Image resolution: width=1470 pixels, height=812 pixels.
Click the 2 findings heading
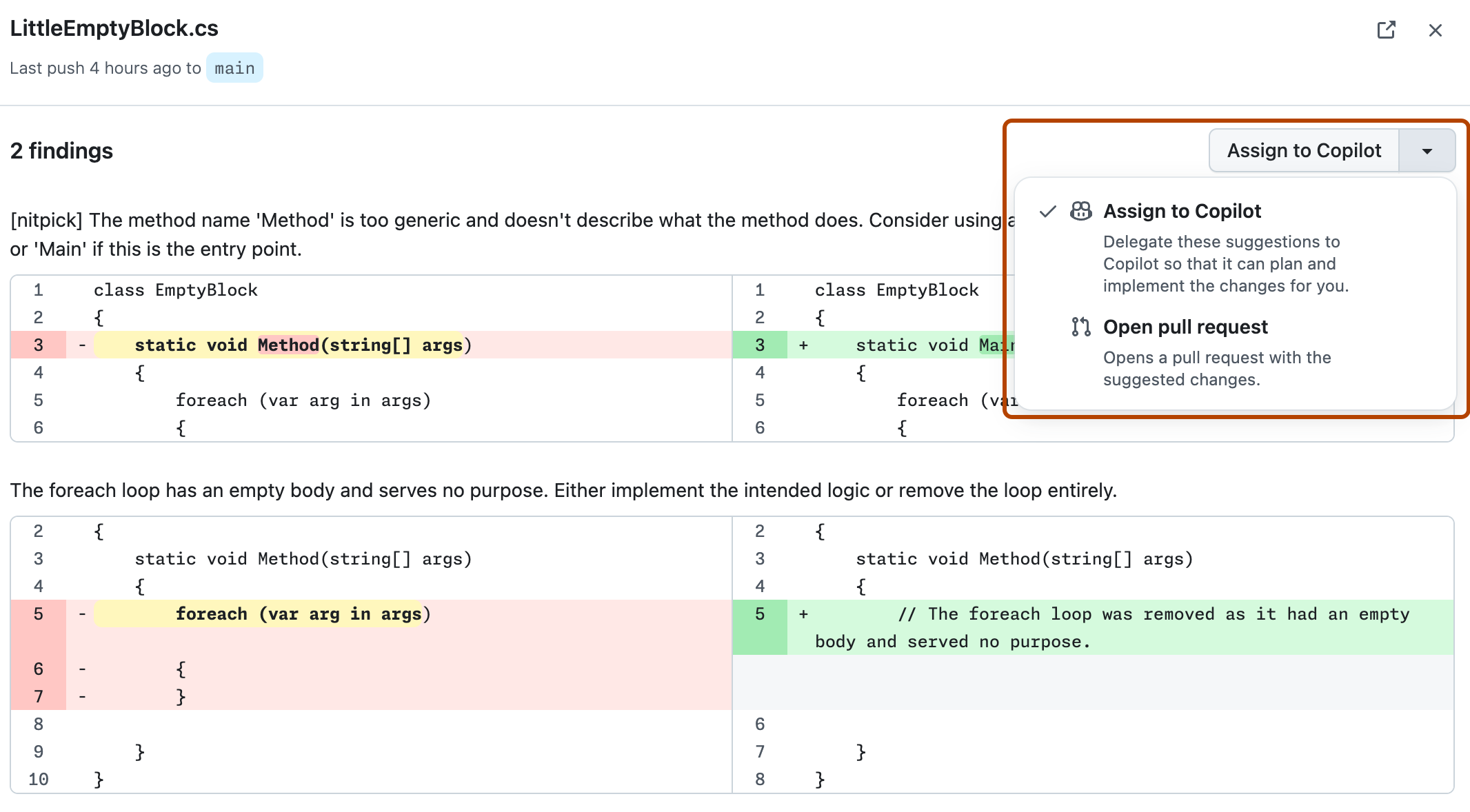point(61,150)
